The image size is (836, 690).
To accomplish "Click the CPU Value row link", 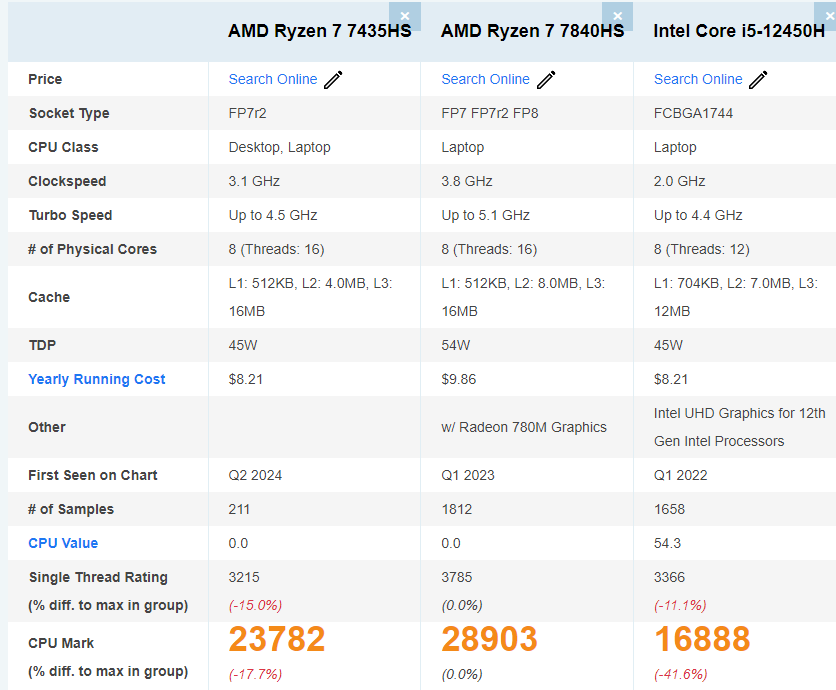I will [63, 543].
